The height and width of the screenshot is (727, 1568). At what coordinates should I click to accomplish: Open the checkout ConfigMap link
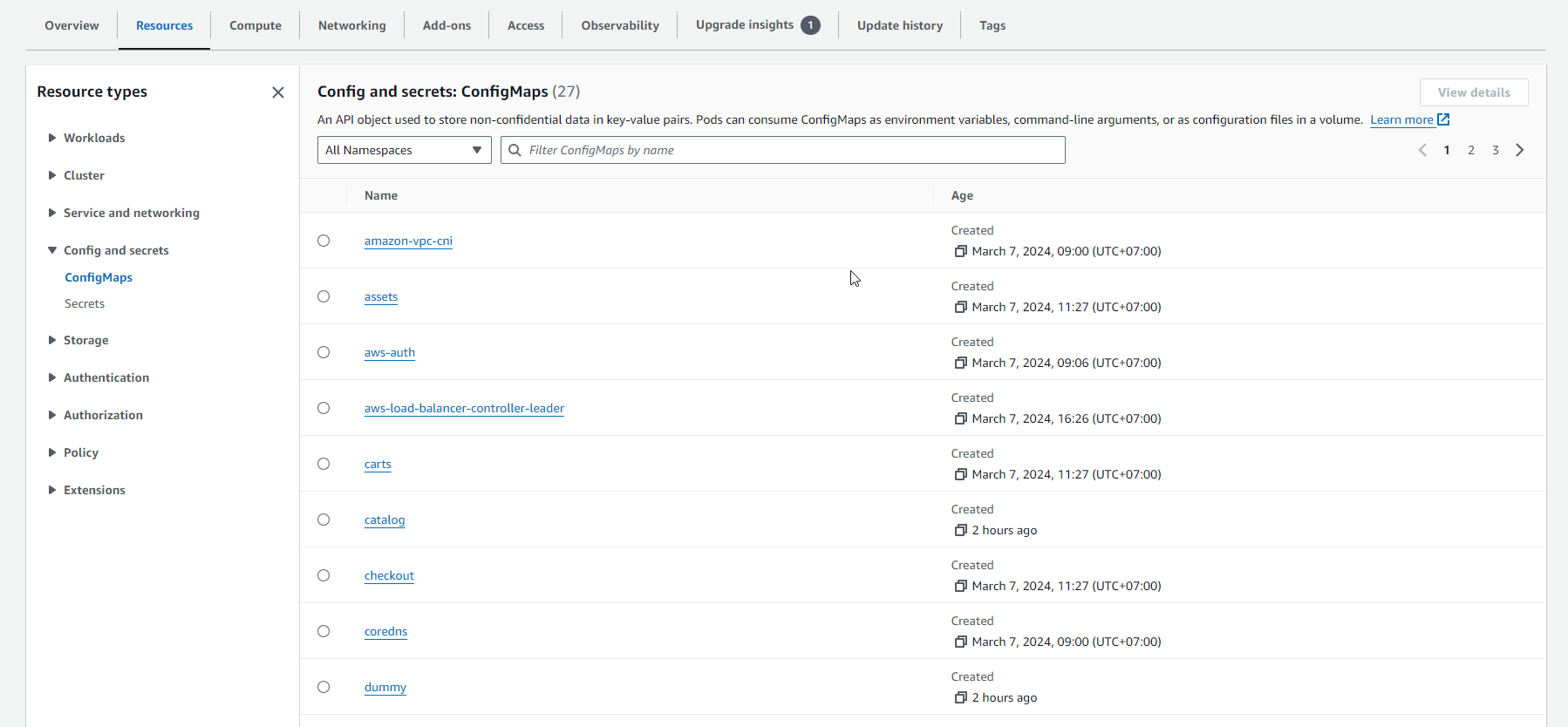(389, 575)
